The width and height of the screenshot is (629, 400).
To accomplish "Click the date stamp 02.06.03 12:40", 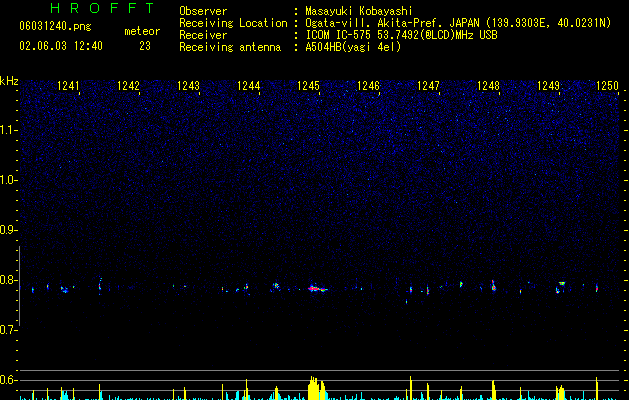I will click(x=61, y=46).
